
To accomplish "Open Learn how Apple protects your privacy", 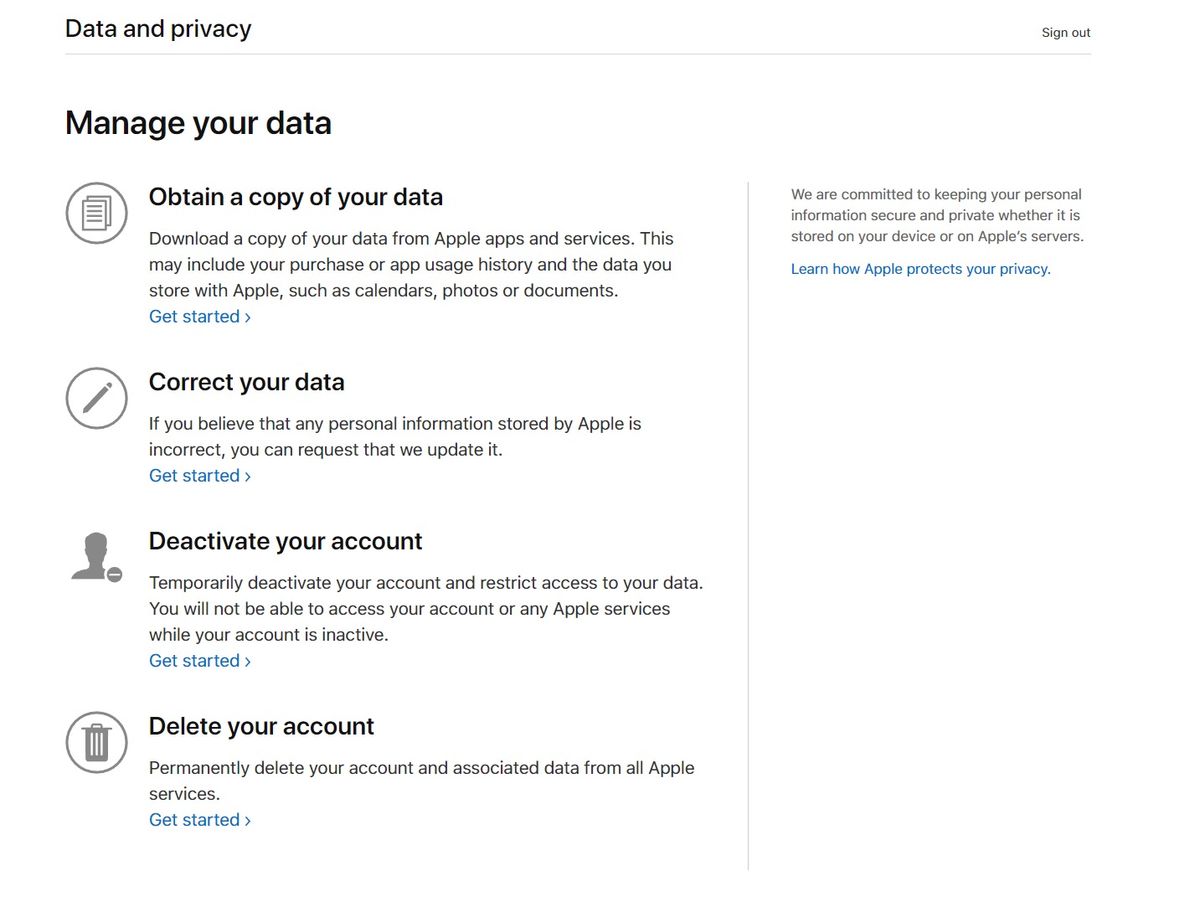I will (920, 268).
